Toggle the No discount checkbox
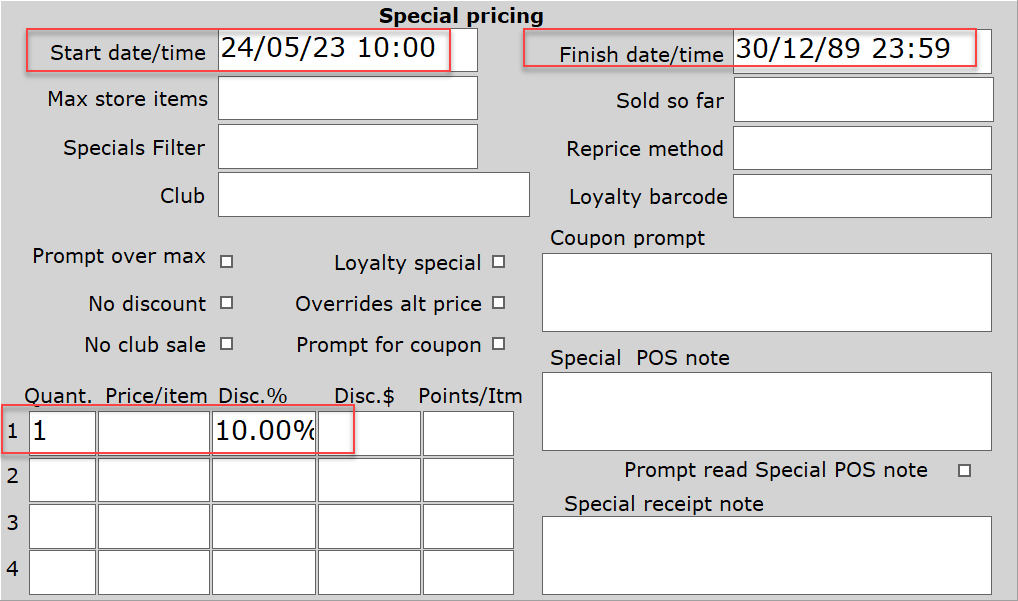Viewport: 1018px width, 601px height. pos(226,303)
